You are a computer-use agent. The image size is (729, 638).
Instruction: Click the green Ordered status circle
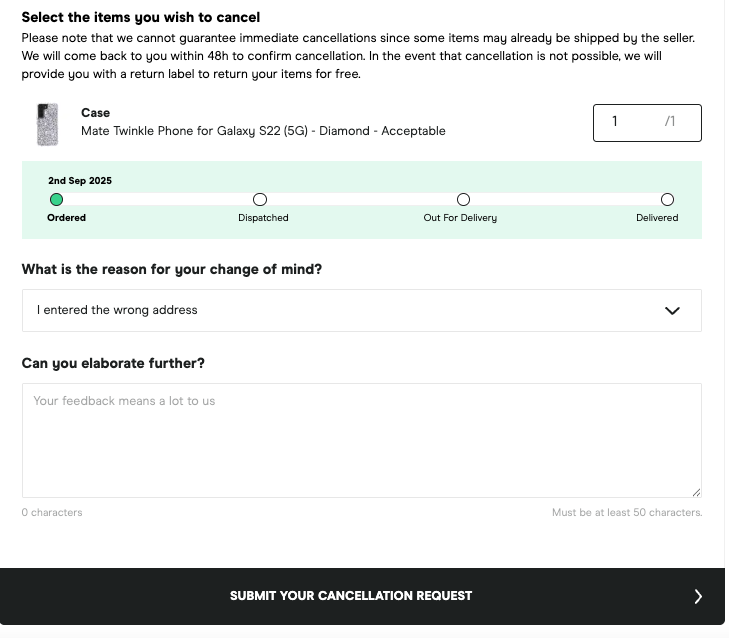[x=56, y=200]
